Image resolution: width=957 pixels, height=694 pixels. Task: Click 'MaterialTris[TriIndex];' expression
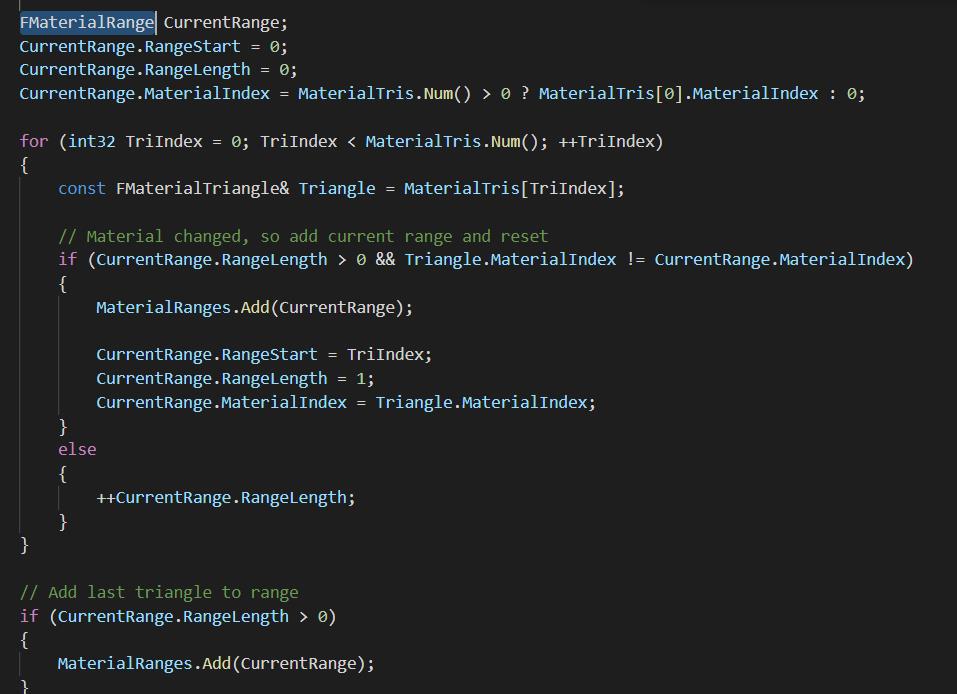click(514, 189)
